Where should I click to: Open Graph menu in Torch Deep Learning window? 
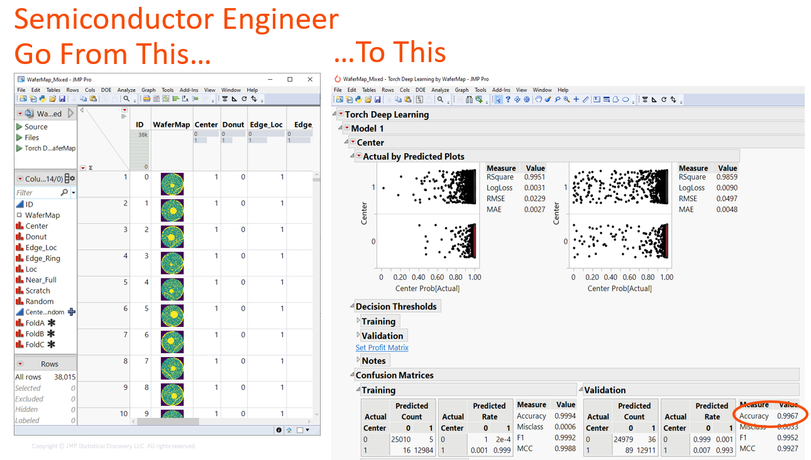[462, 90]
